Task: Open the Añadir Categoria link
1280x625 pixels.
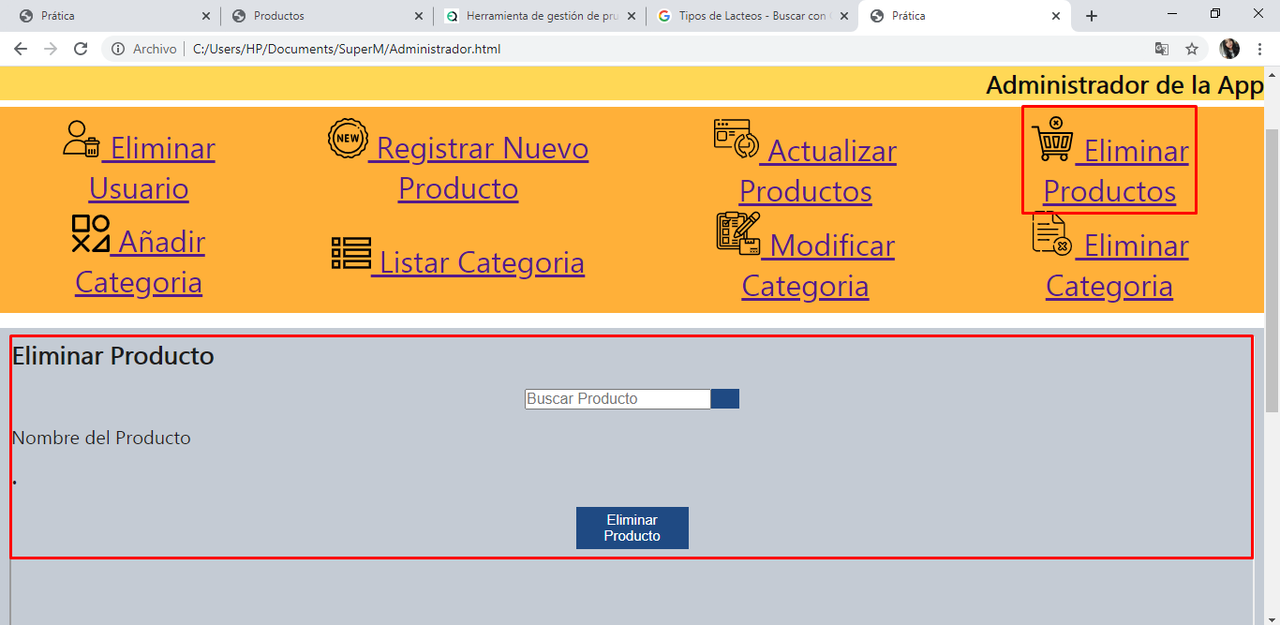Action: click(139, 262)
